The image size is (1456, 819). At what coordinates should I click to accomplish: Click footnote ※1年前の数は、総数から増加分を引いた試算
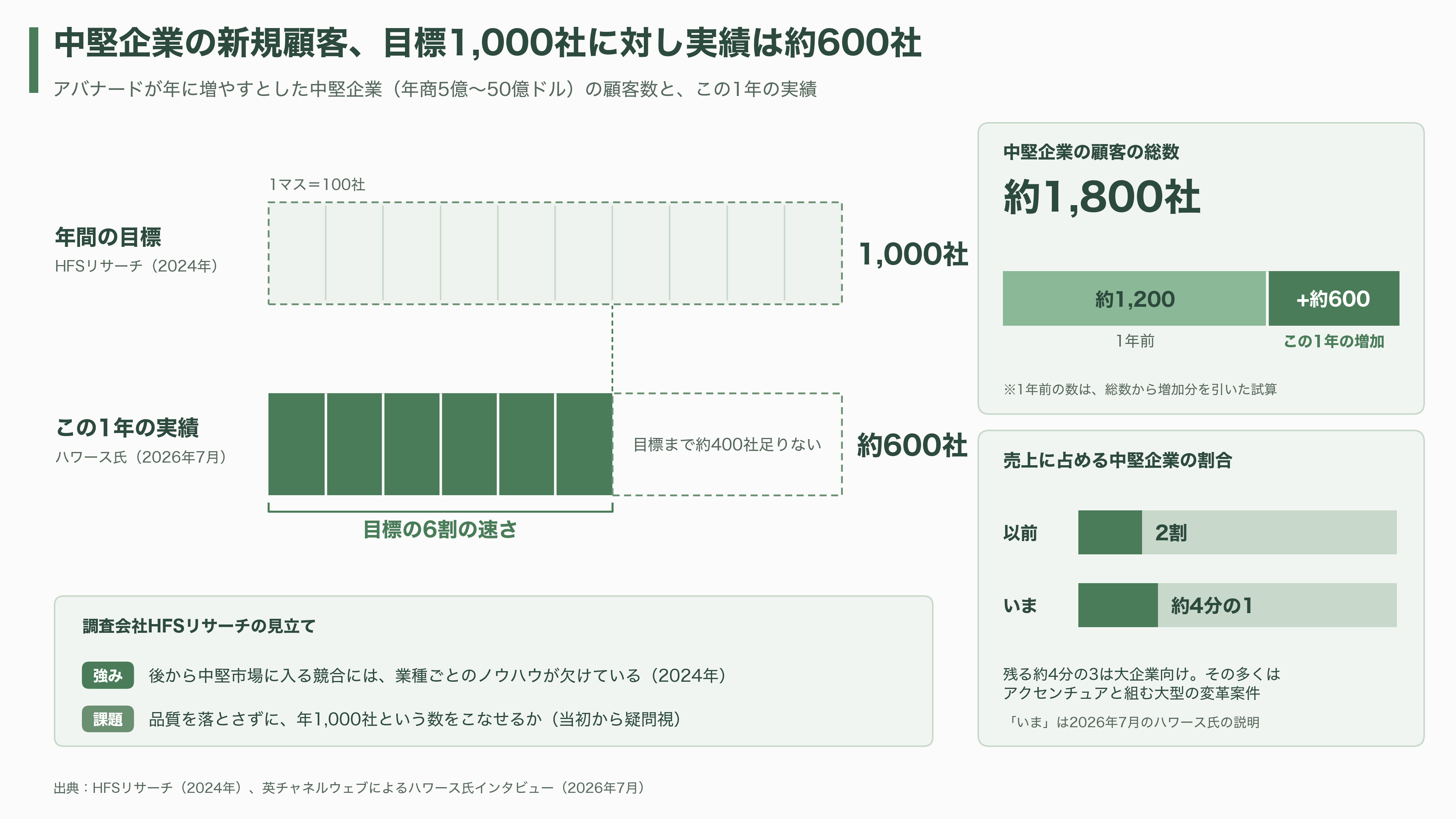pyautogui.click(x=1140, y=389)
